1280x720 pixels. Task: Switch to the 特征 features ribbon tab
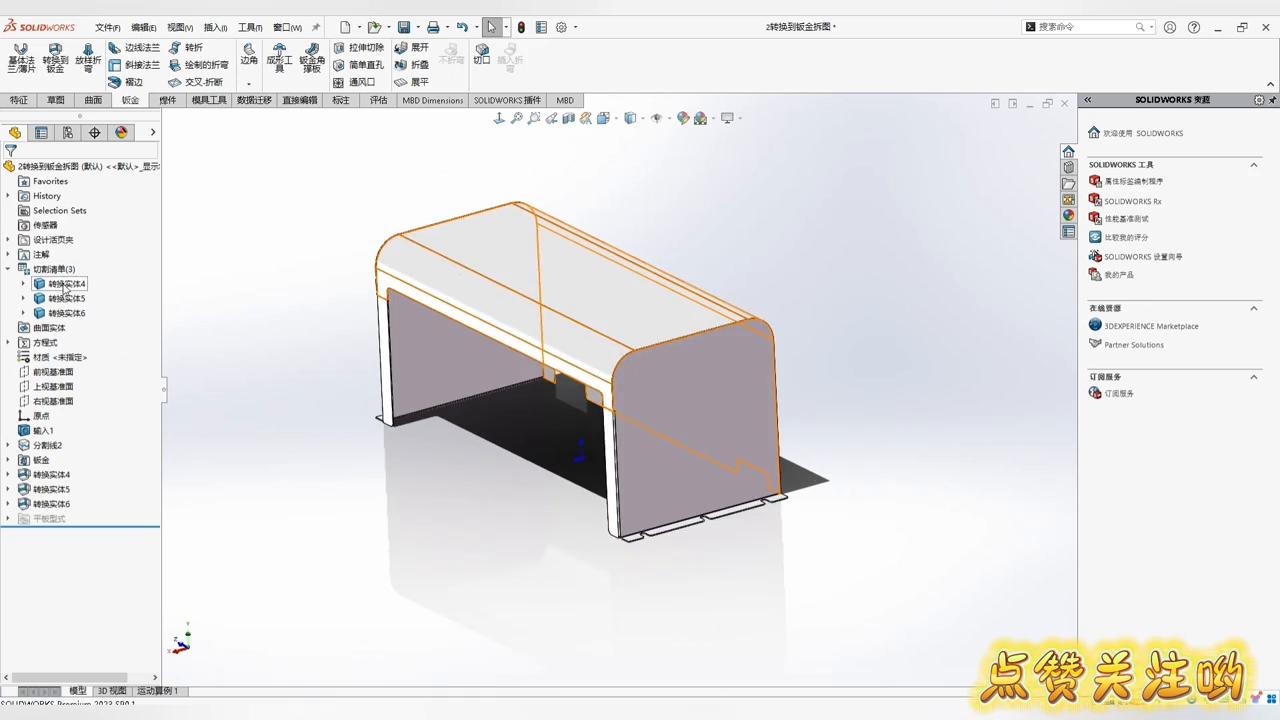click(x=19, y=100)
